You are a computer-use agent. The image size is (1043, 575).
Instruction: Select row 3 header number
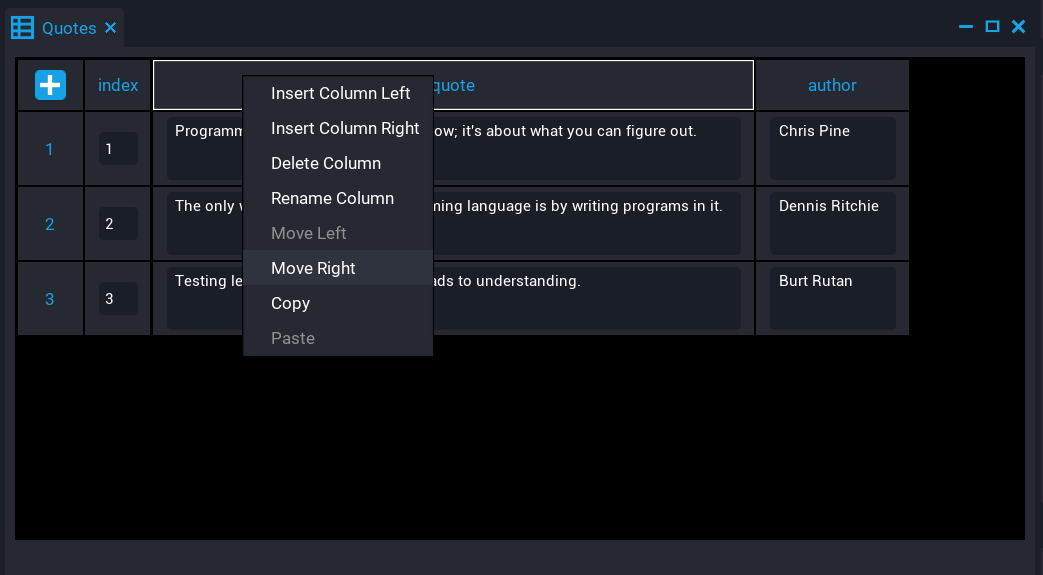point(50,299)
